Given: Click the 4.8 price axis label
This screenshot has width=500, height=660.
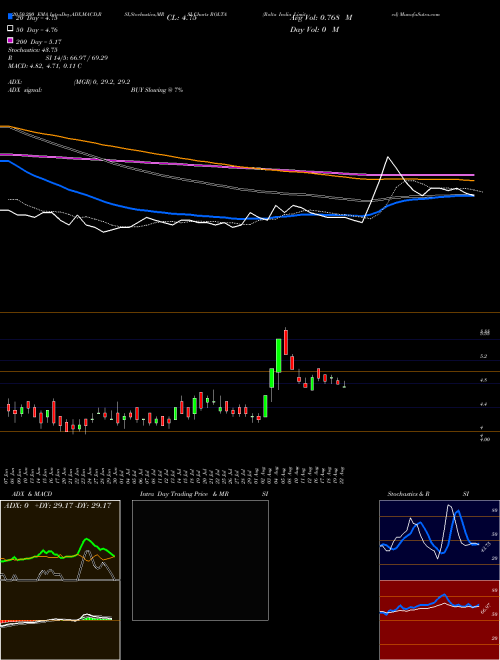Looking at the screenshot, I should point(483,380).
